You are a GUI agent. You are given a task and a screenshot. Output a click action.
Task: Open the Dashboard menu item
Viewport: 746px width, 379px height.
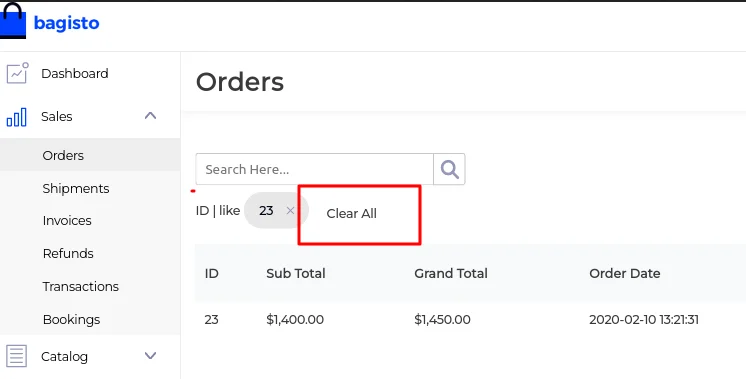(75, 73)
